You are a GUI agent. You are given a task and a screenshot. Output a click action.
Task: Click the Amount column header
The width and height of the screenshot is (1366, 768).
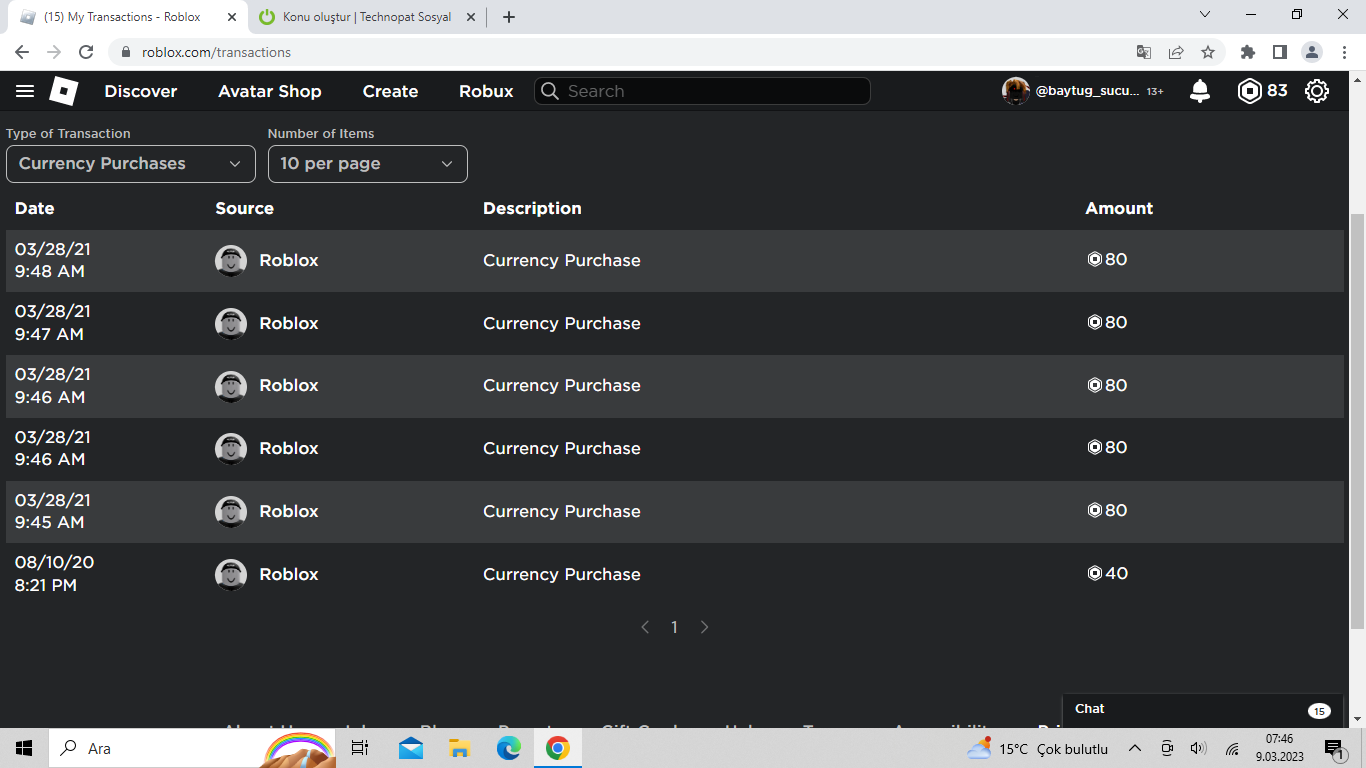click(x=1119, y=209)
